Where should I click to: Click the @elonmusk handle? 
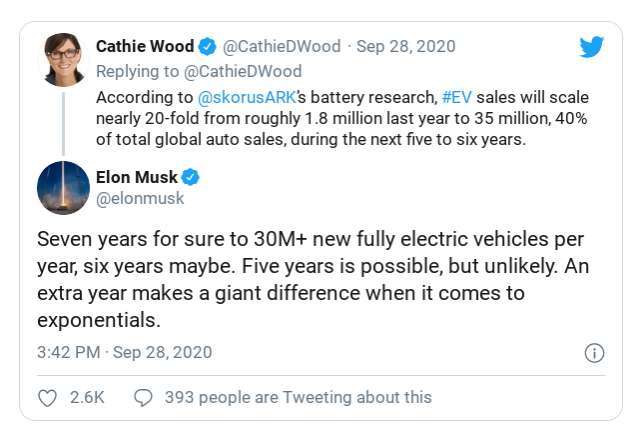tap(140, 199)
